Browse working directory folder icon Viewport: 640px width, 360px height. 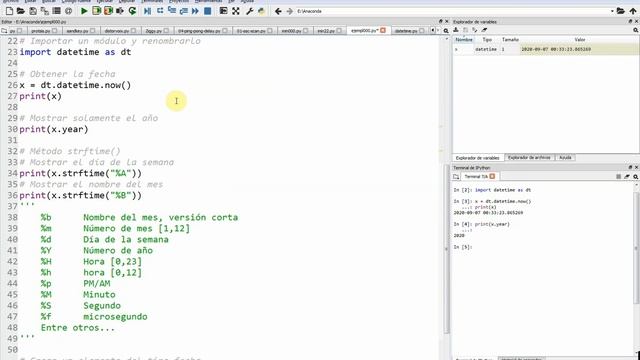(x=620, y=11)
